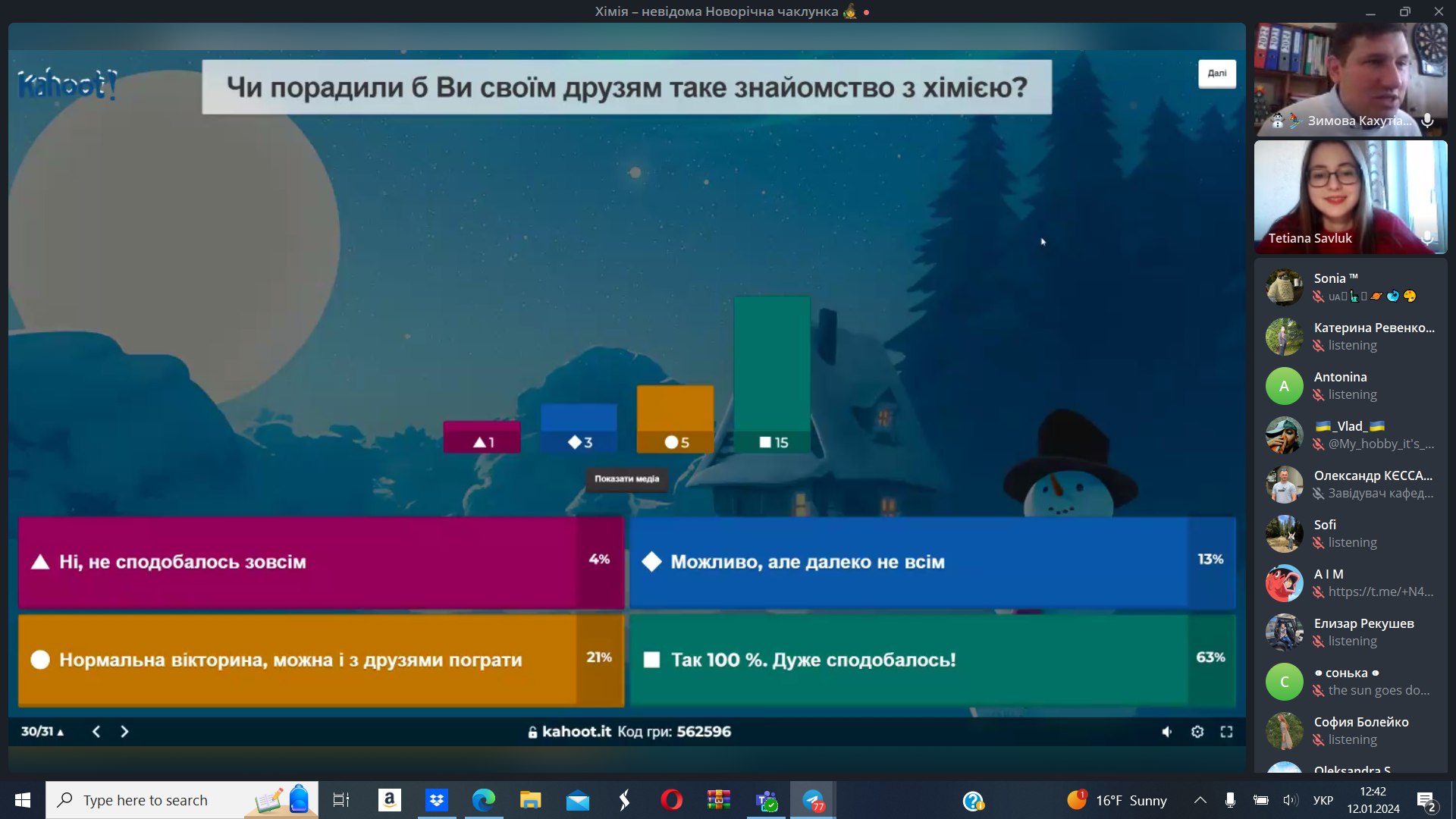The width and height of the screenshot is (1456, 819).
Task: Open Kahoot settings gear icon
Action: [1197, 732]
